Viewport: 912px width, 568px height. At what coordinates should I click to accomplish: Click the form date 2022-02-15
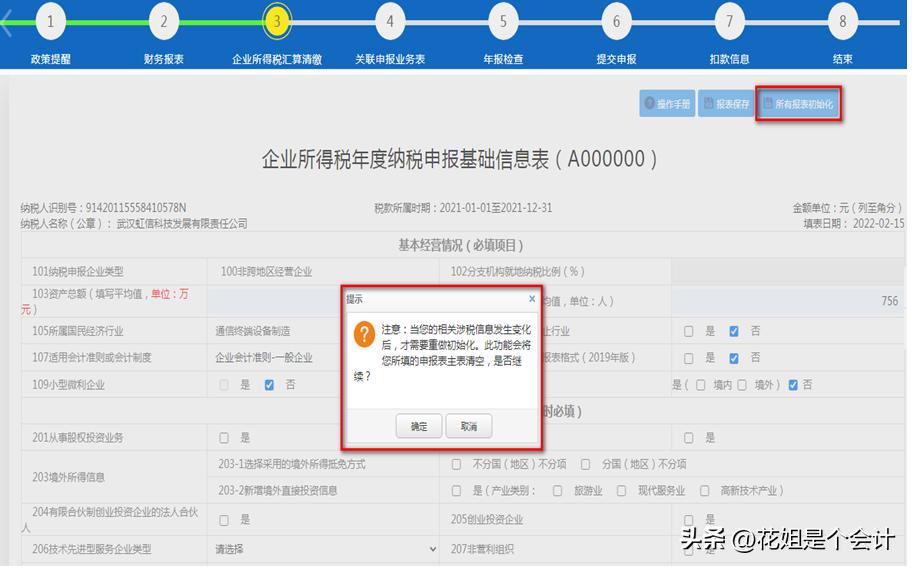point(878,223)
